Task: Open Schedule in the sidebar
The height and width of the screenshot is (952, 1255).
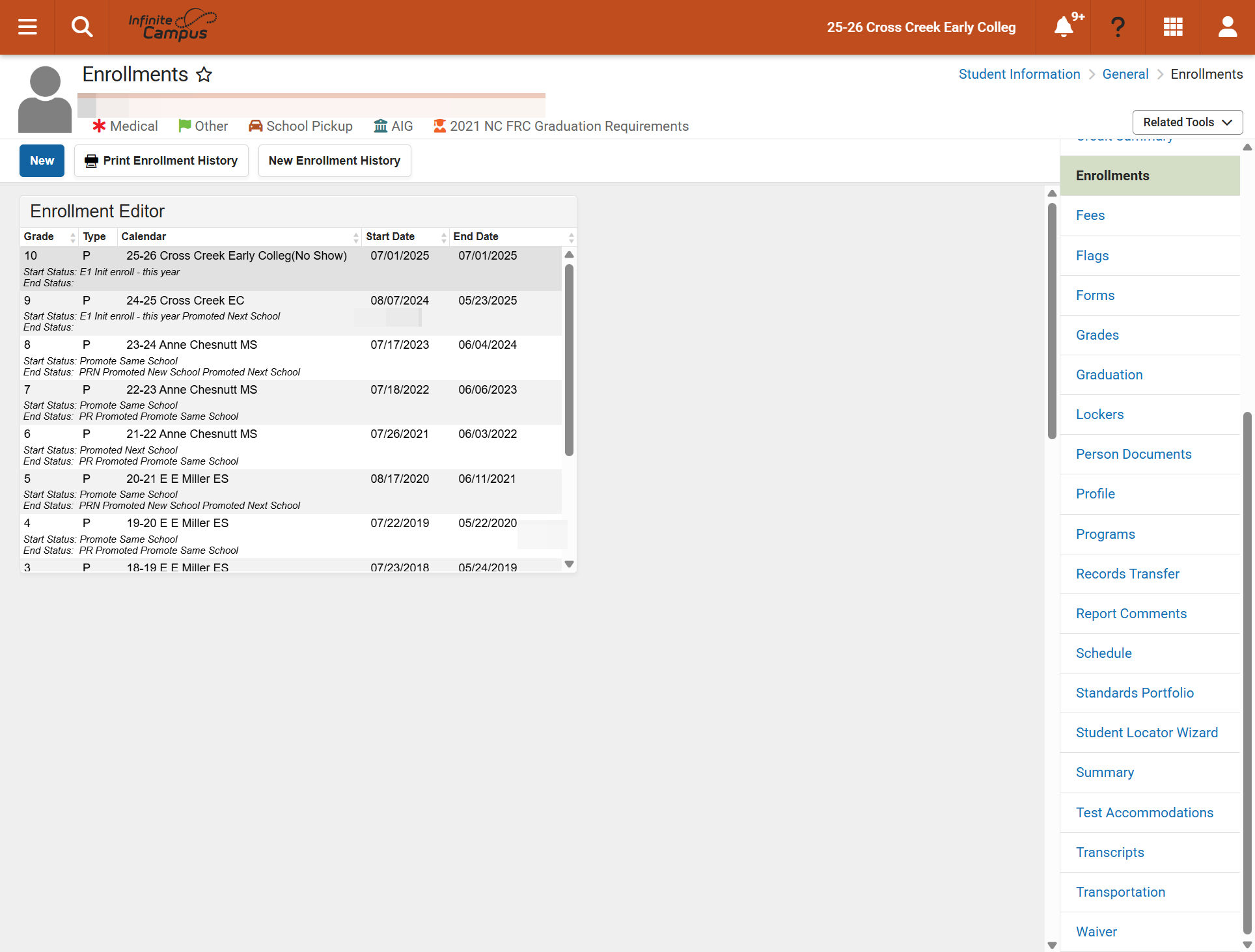Action: click(1150, 653)
